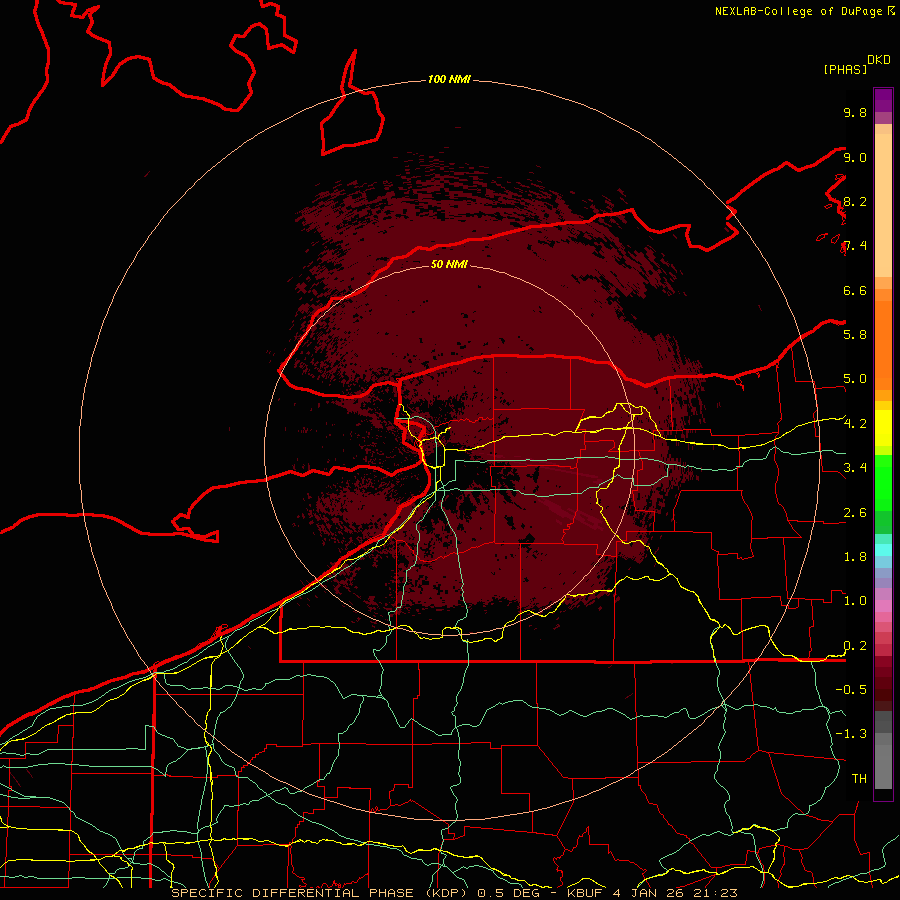
Task: Click the 9.0 value on the scale
Action: click(855, 157)
